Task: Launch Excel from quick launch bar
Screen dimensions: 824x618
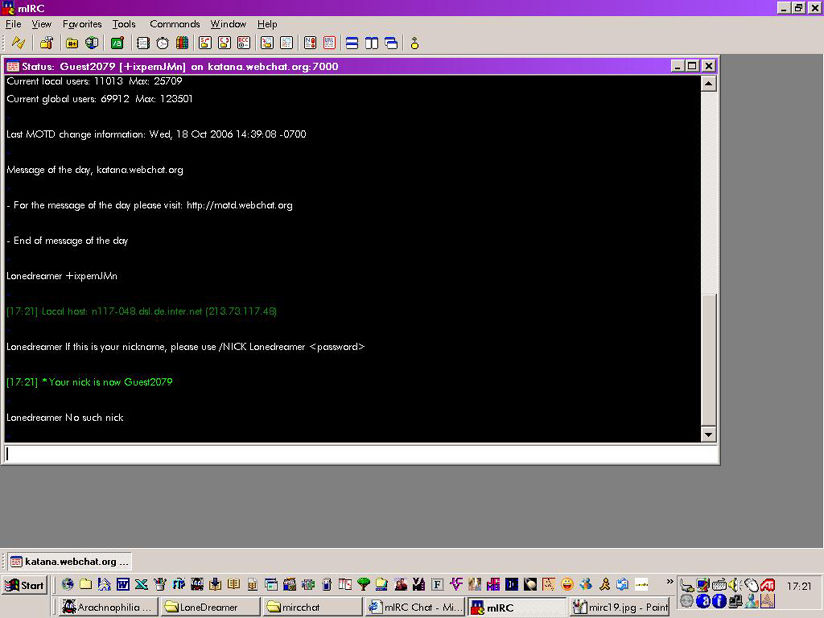Action: click(x=141, y=584)
